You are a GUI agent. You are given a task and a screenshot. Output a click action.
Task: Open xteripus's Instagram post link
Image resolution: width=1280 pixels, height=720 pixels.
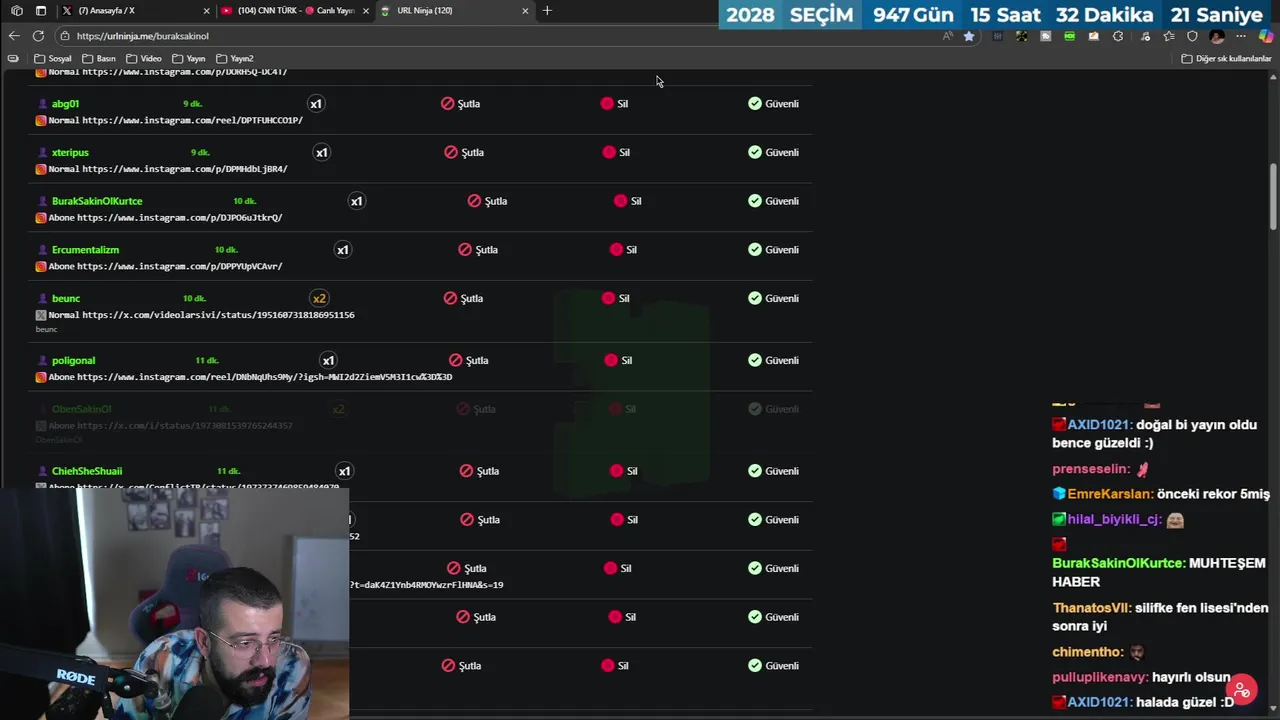pyautogui.click(x=185, y=169)
